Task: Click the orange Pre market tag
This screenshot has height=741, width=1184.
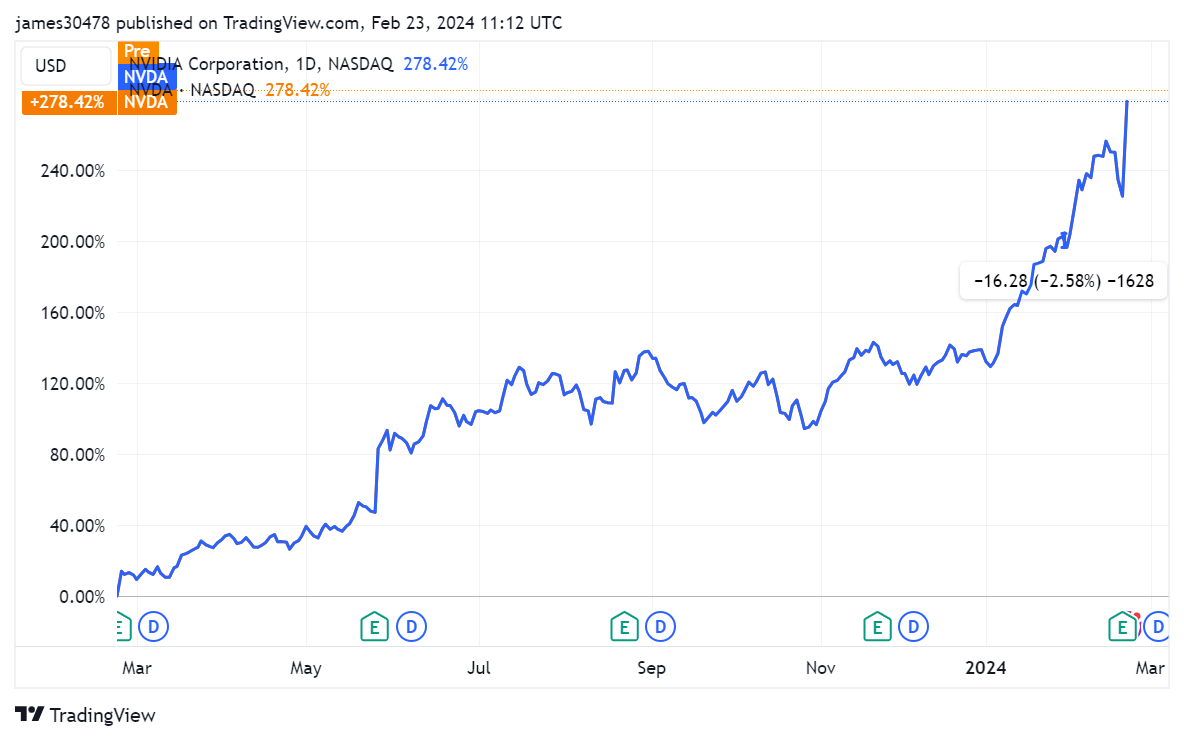Action: pyautogui.click(x=137, y=51)
